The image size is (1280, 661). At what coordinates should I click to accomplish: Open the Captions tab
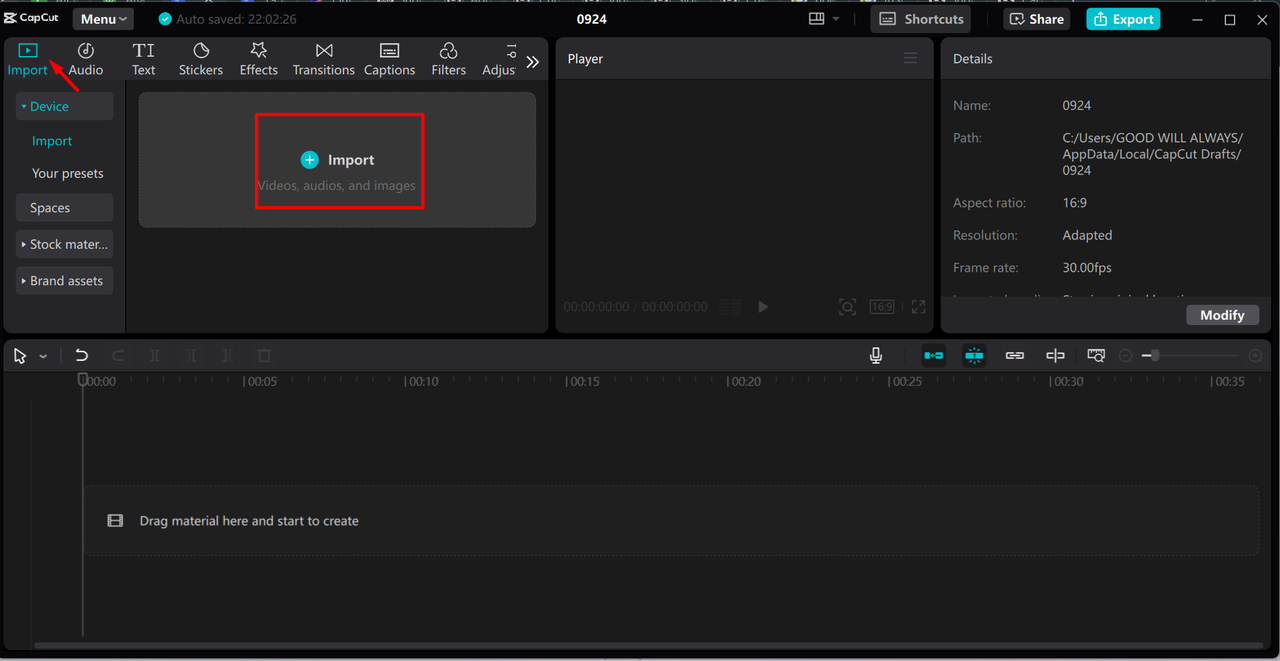(x=390, y=60)
